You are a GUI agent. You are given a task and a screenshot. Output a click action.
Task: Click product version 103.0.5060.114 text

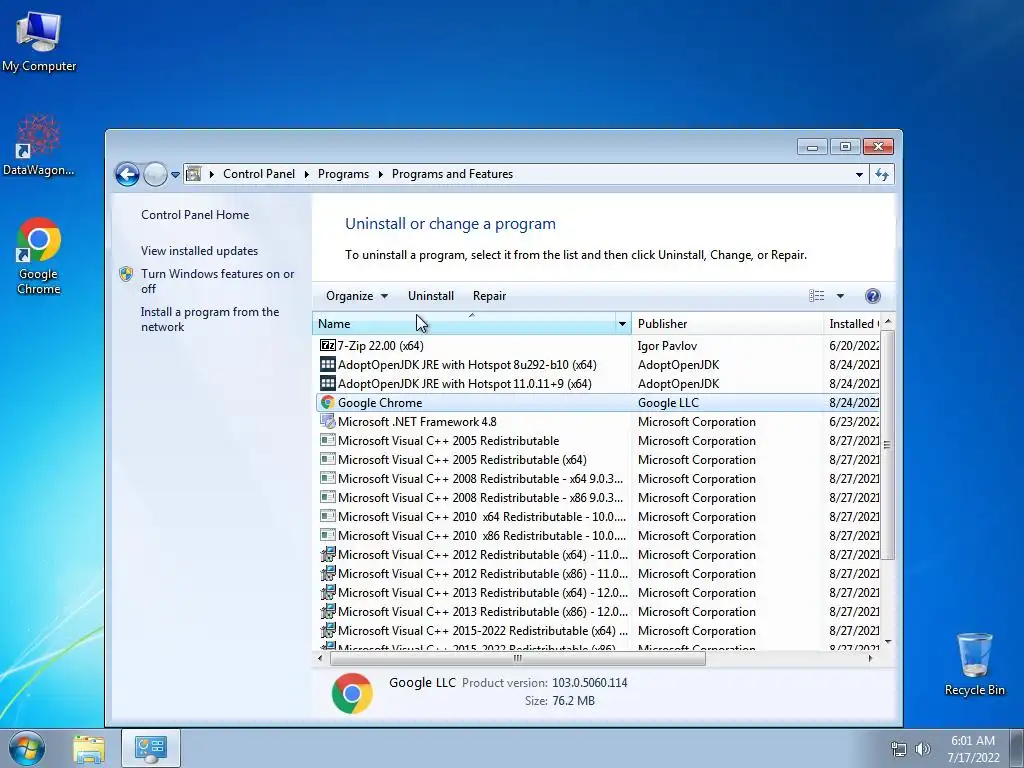click(x=590, y=683)
